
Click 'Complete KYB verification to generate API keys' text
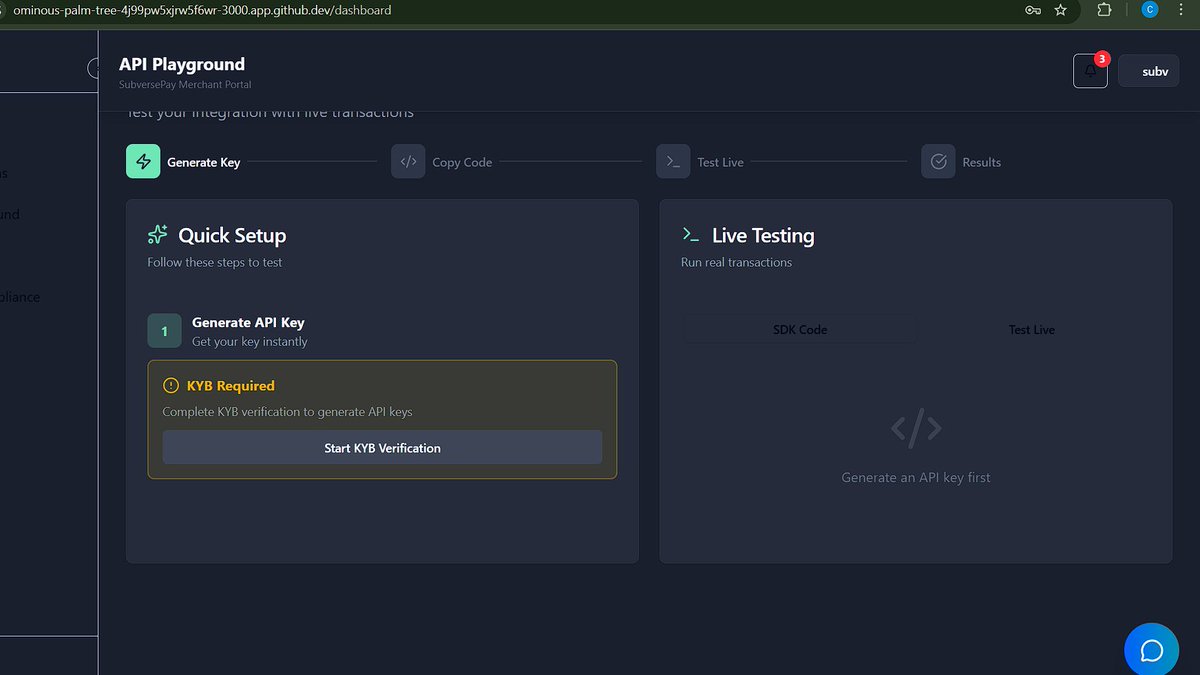click(x=288, y=412)
